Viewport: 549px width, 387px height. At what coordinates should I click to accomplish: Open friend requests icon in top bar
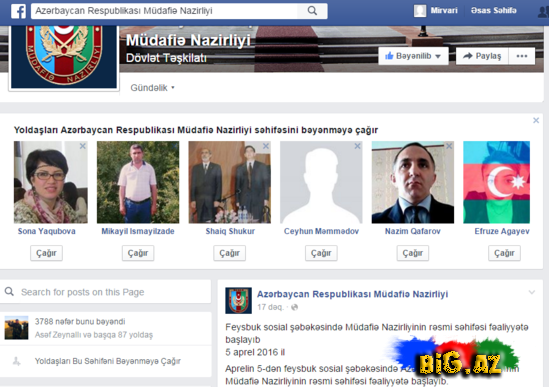point(543,11)
